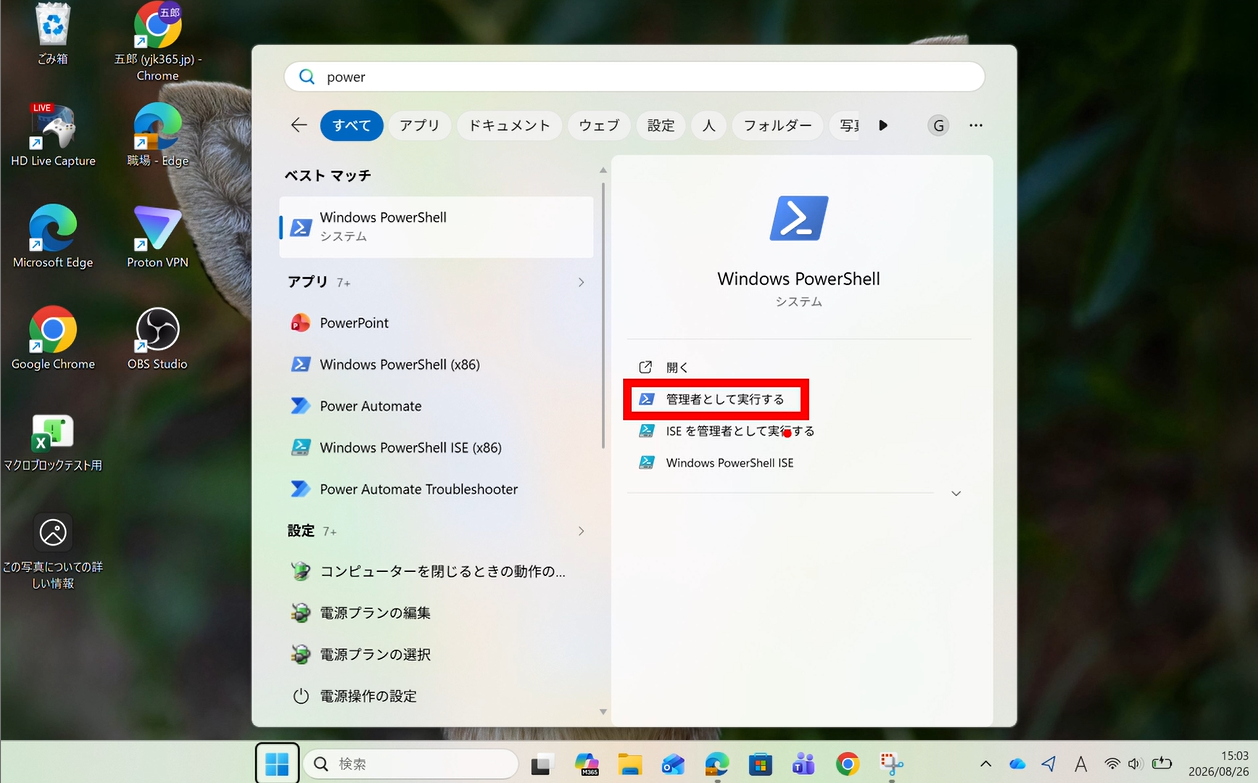Select Windows PowerShell ISE (x86) result

(437, 448)
